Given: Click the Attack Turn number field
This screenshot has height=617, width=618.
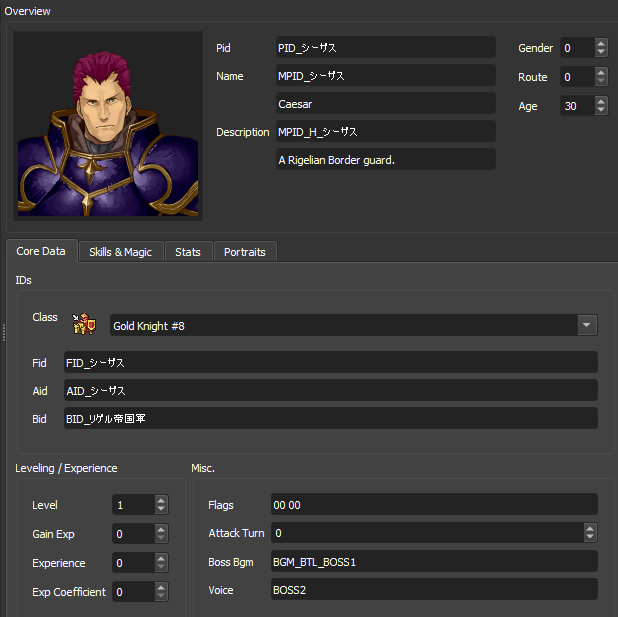Looking at the screenshot, I should 428,533.
